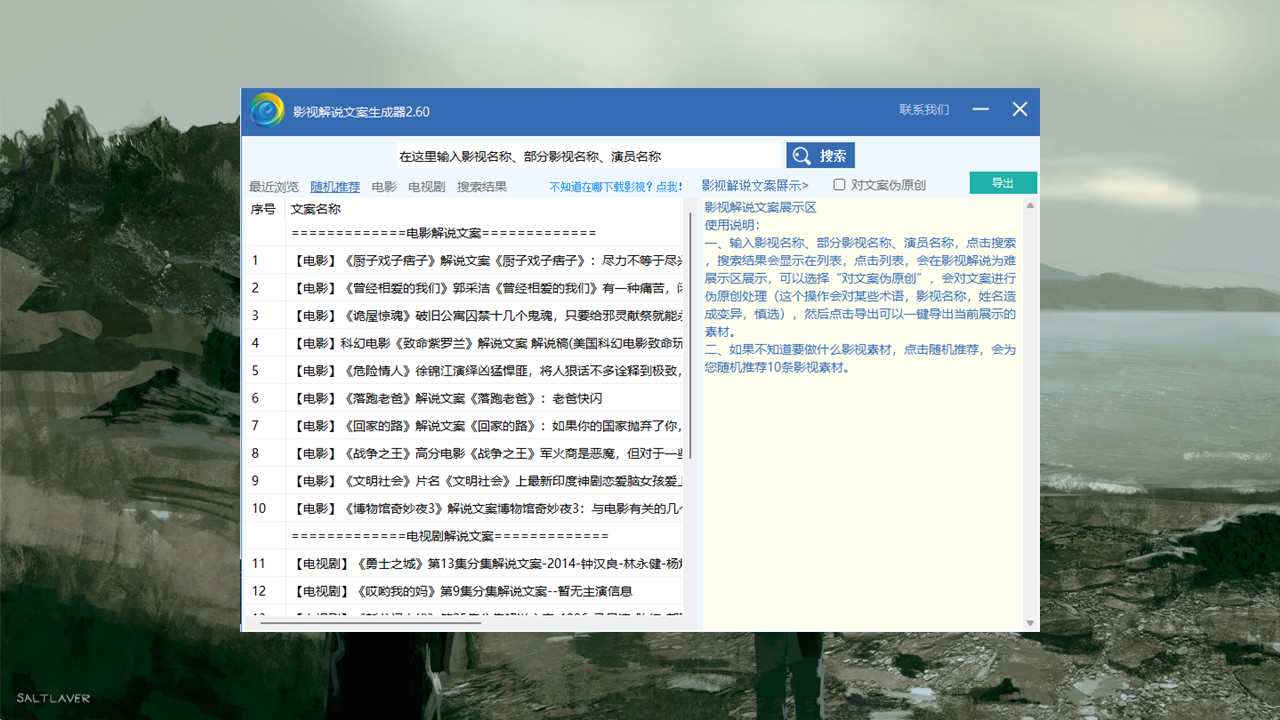Switch to the 最近浏览 tab
Screen dimensions: 1280x720
(274, 187)
